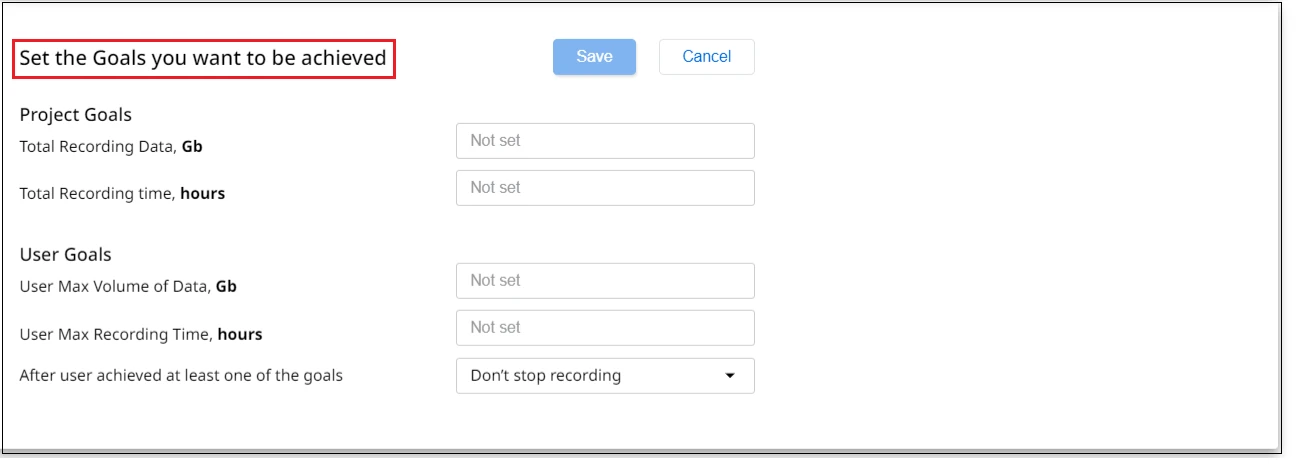Click the Set the Goals heading
This screenshot has height=472, width=1304.
(203, 58)
